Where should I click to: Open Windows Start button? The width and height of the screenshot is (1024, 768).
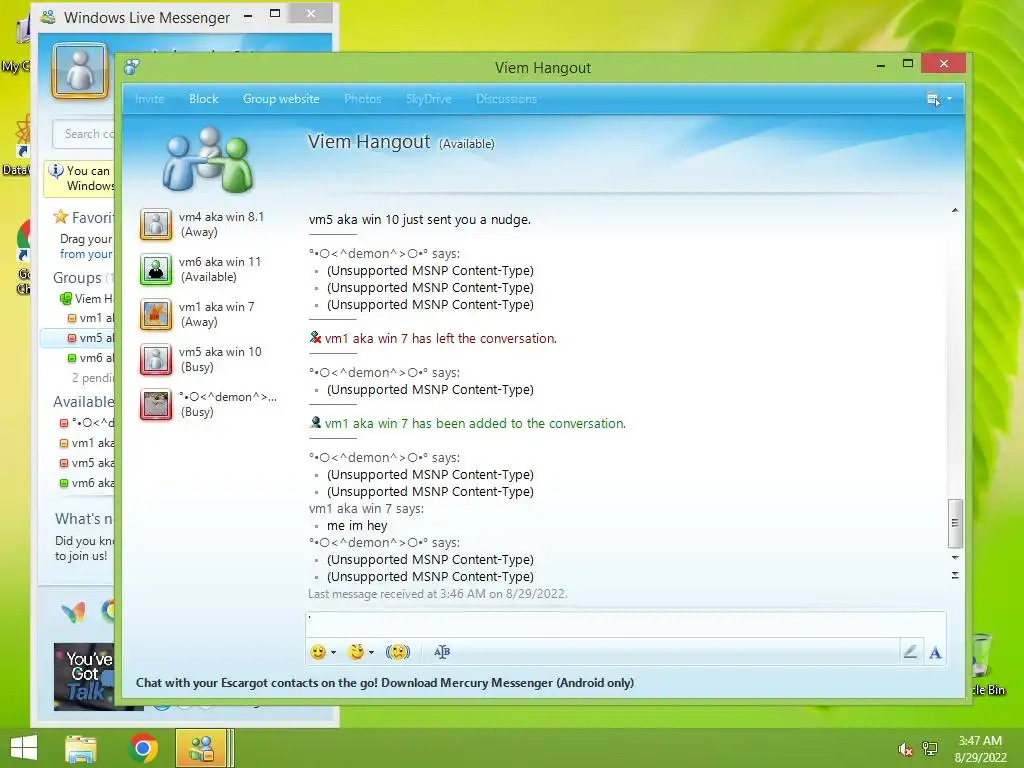[24, 748]
